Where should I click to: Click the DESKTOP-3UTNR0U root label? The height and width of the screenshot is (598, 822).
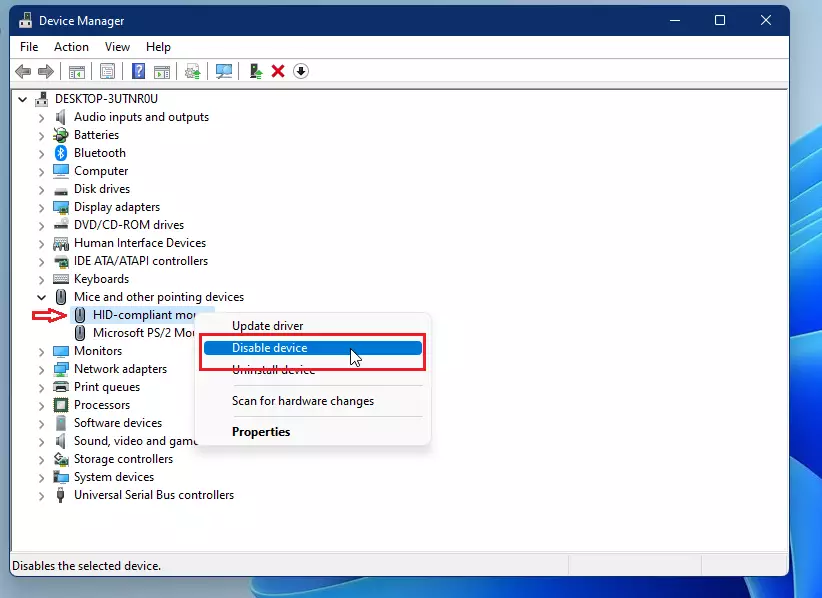click(x=106, y=99)
